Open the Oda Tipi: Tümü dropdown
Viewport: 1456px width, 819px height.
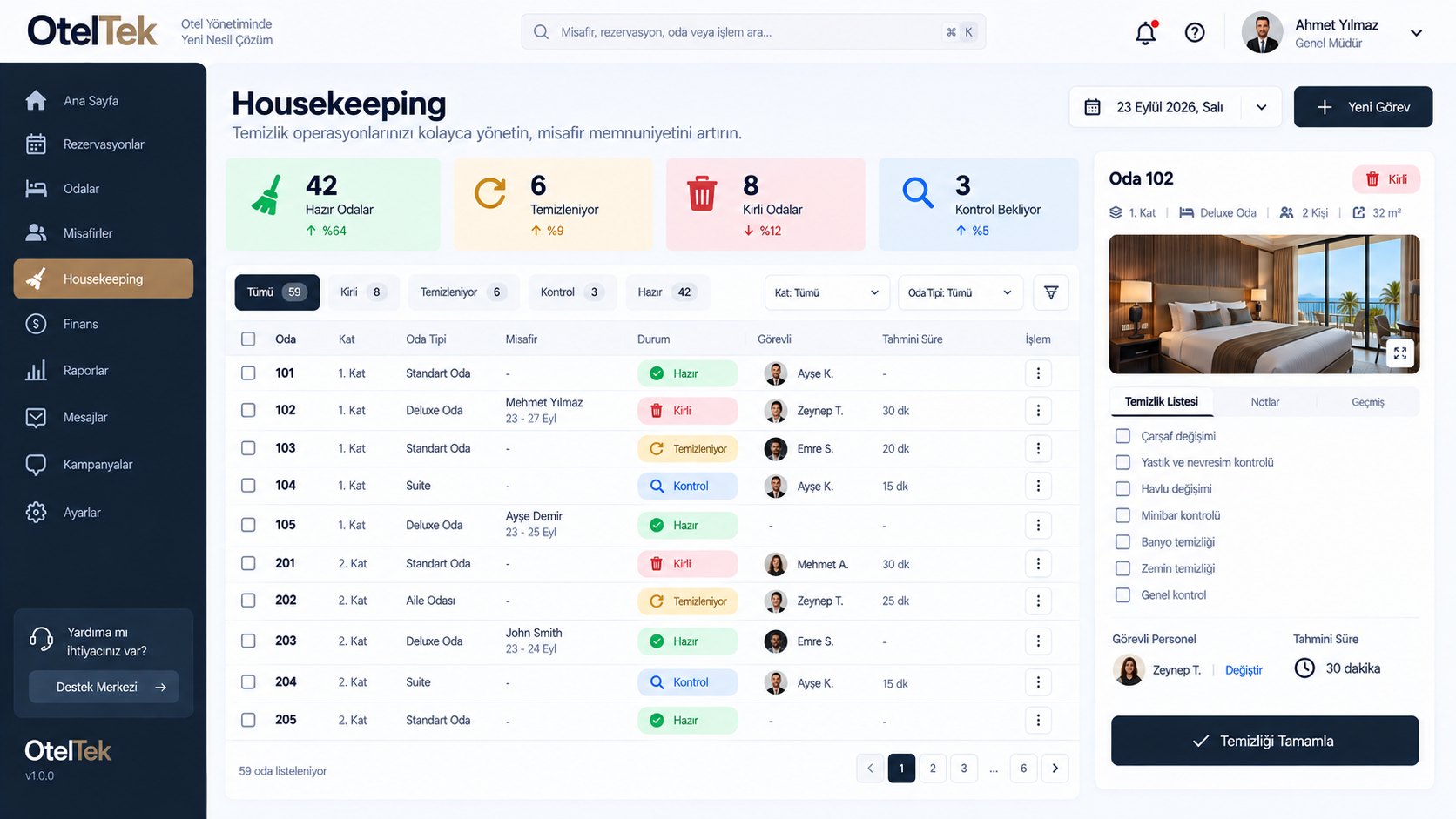pyautogui.click(x=960, y=292)
